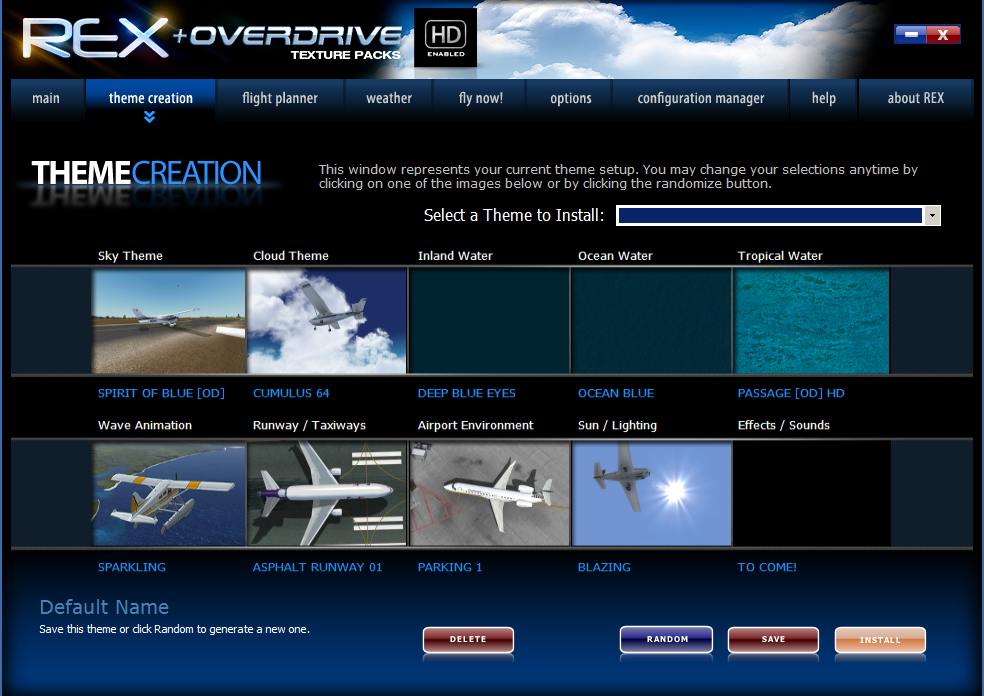Switch to the theme creation tab
This screenshot has width=984, height=696.
coord(151,99)
